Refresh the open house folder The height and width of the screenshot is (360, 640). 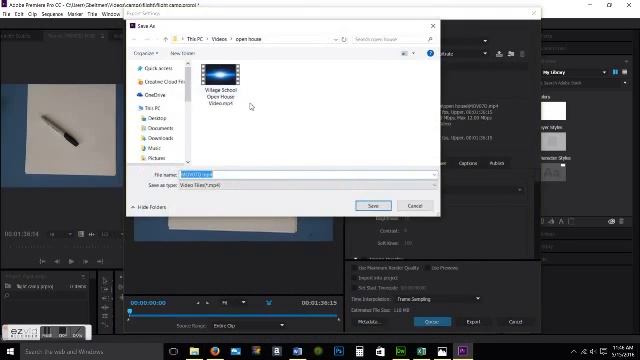point(344,39)
